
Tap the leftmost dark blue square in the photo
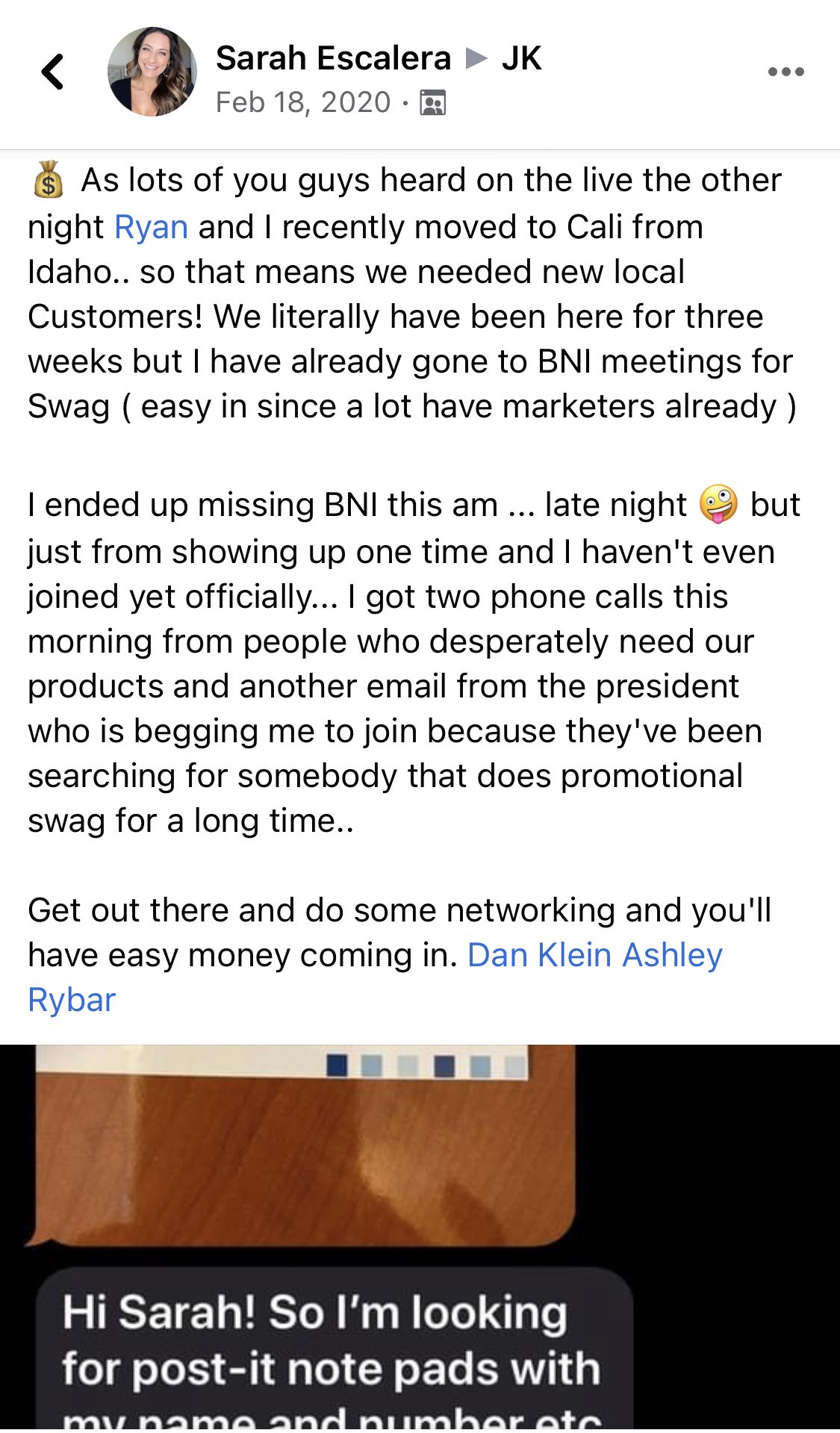point(337,1065)
